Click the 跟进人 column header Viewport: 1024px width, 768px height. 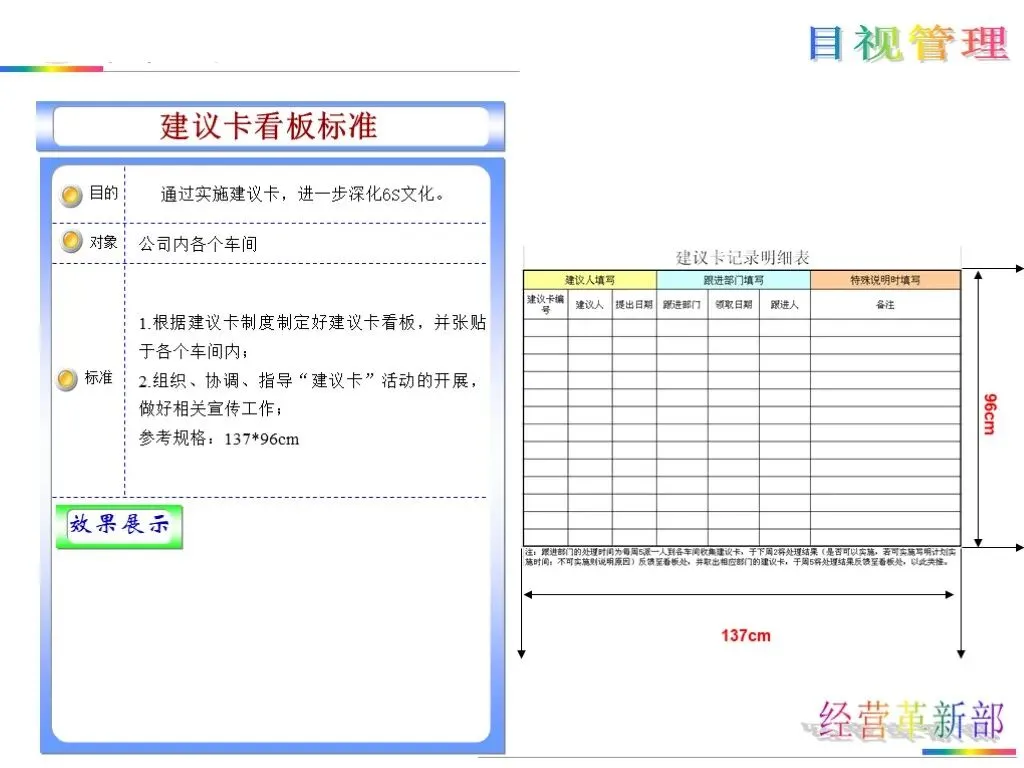(x=784, y=304)
